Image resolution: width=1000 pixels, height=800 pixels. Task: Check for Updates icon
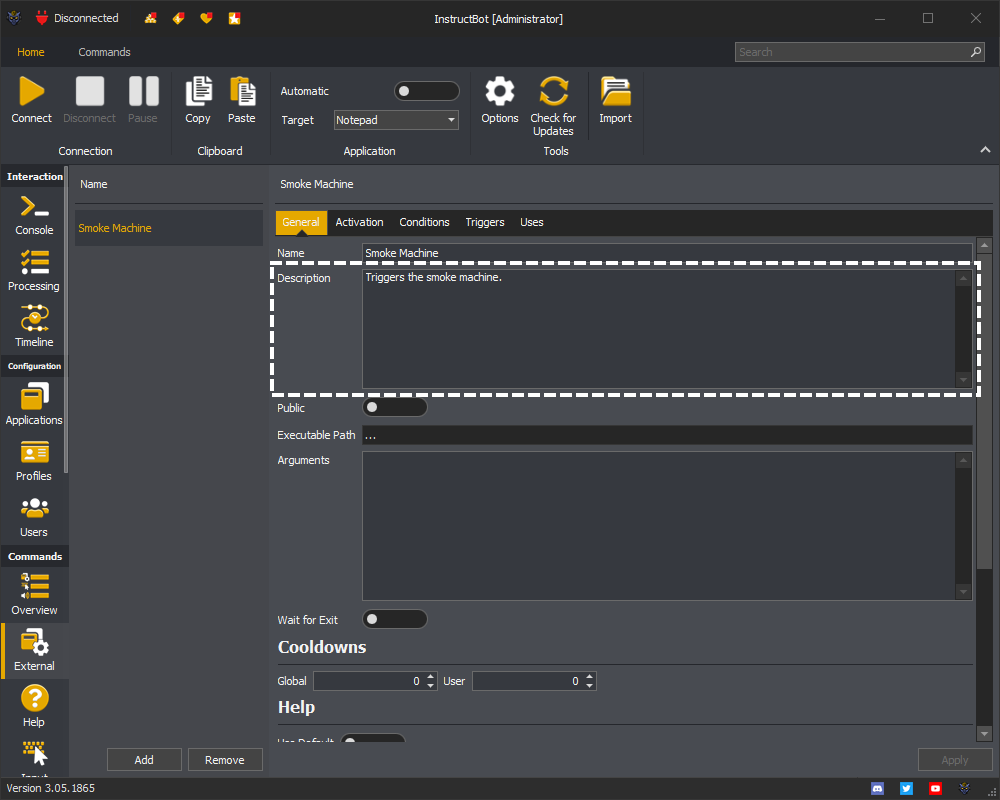point(553,91)
